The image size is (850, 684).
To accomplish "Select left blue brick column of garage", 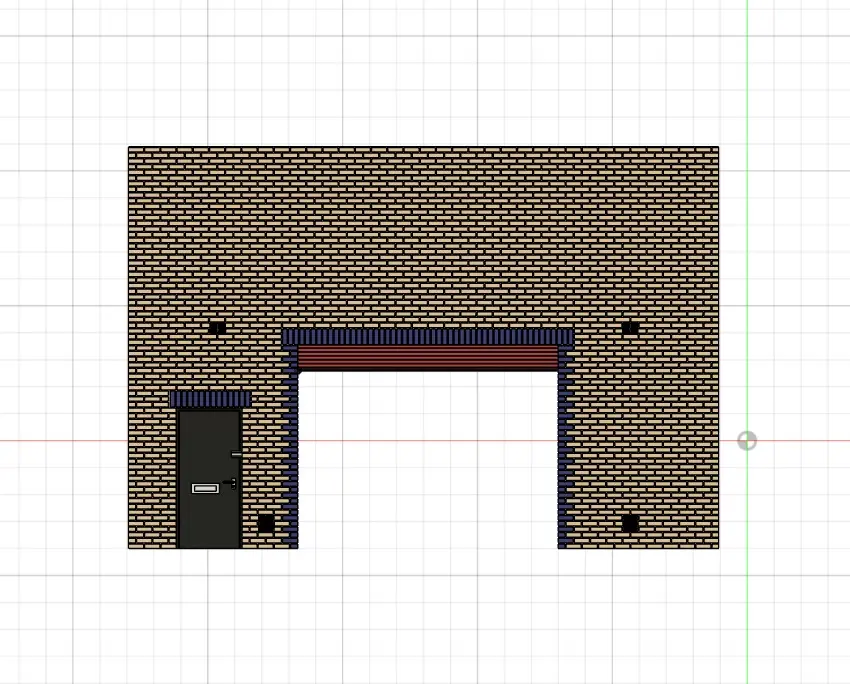I will click(291, 448).
